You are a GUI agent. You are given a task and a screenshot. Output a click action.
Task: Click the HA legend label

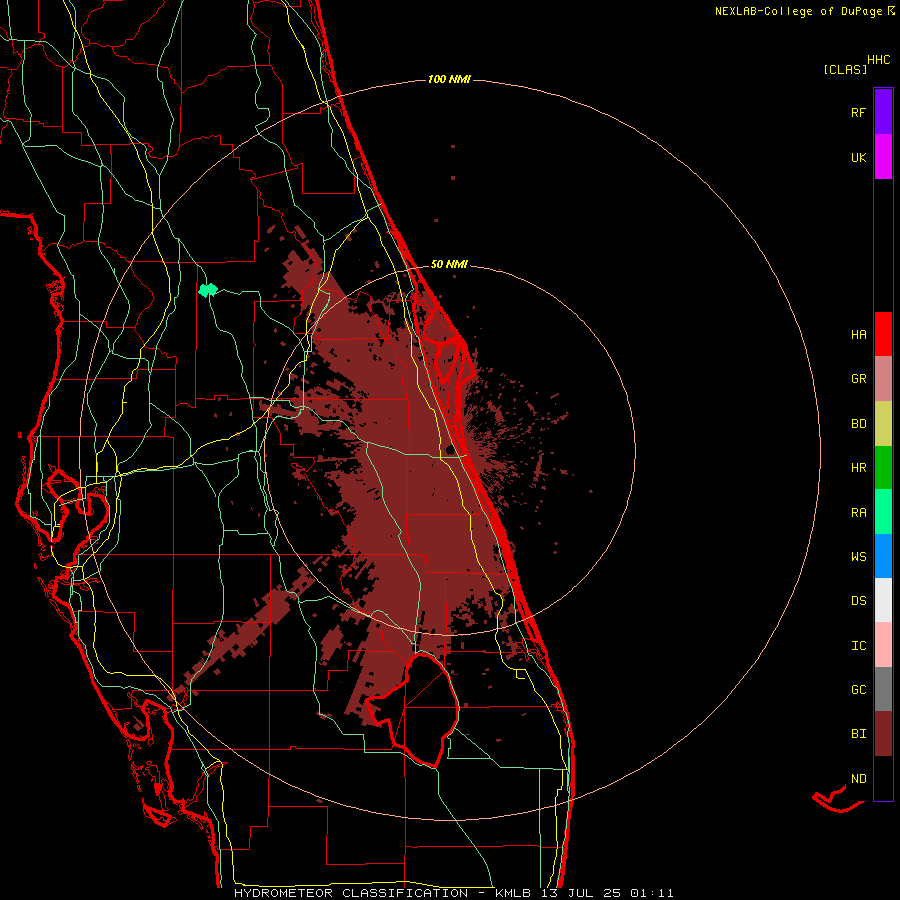[x=858, y=335]
